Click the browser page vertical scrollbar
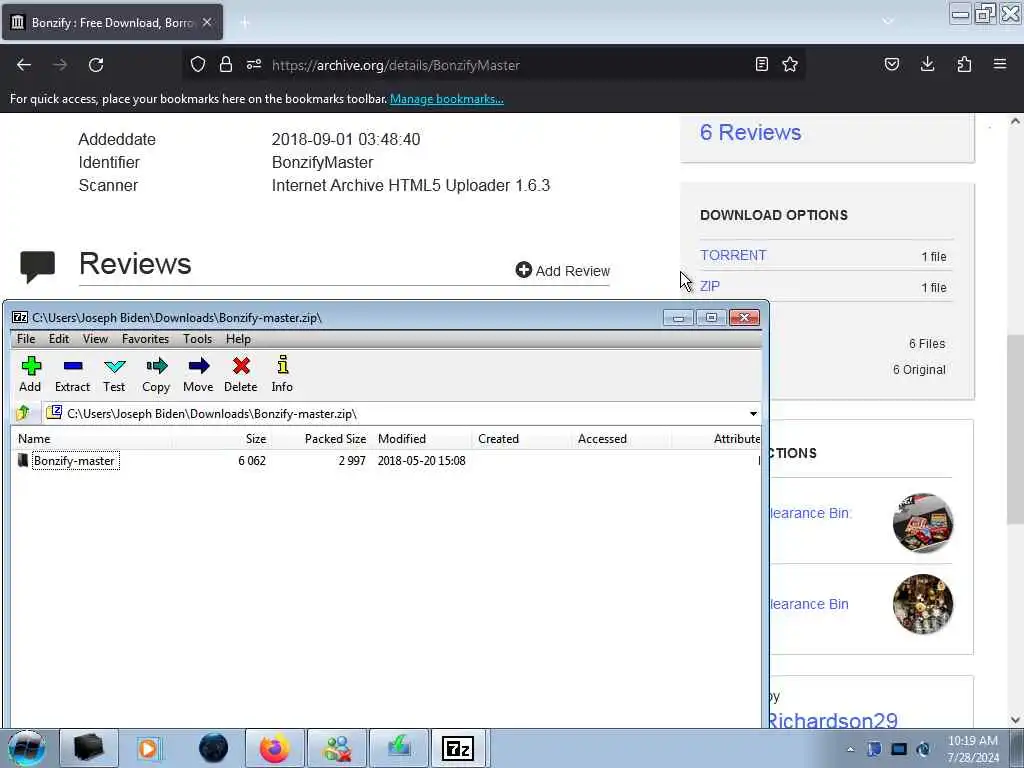 pos(1015,428)
